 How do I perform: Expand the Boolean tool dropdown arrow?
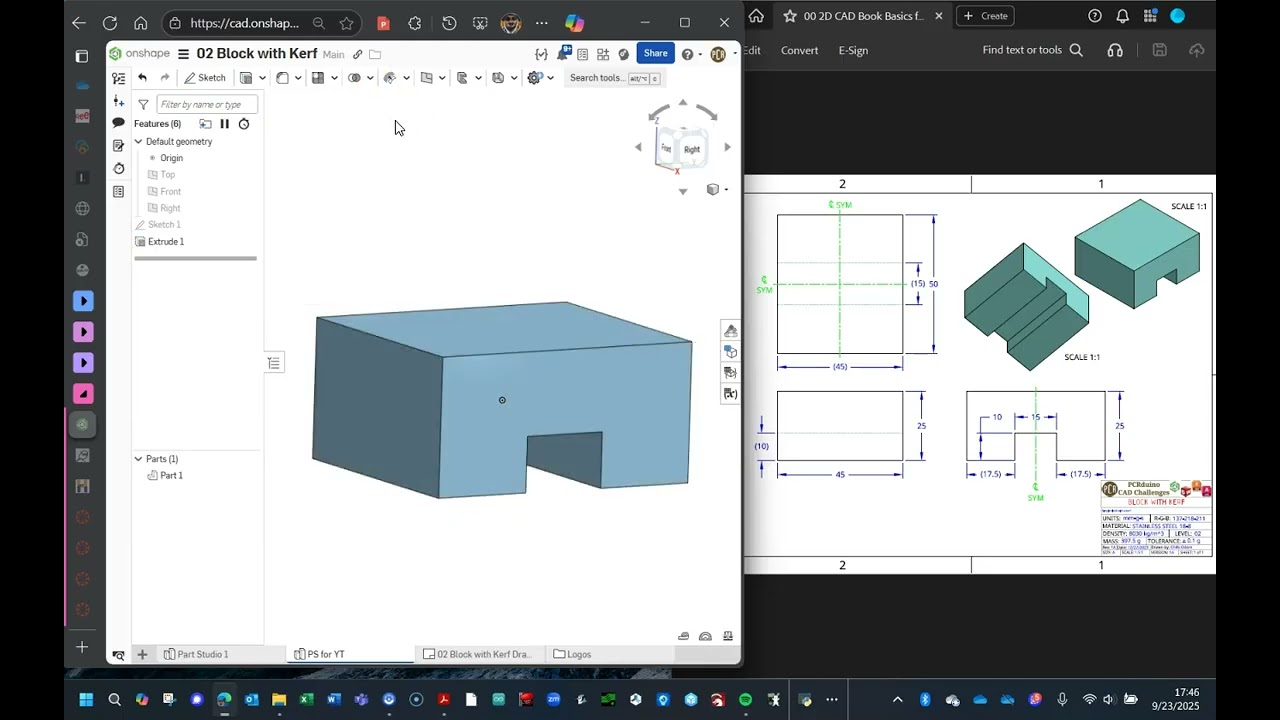[x=370, y=78]
